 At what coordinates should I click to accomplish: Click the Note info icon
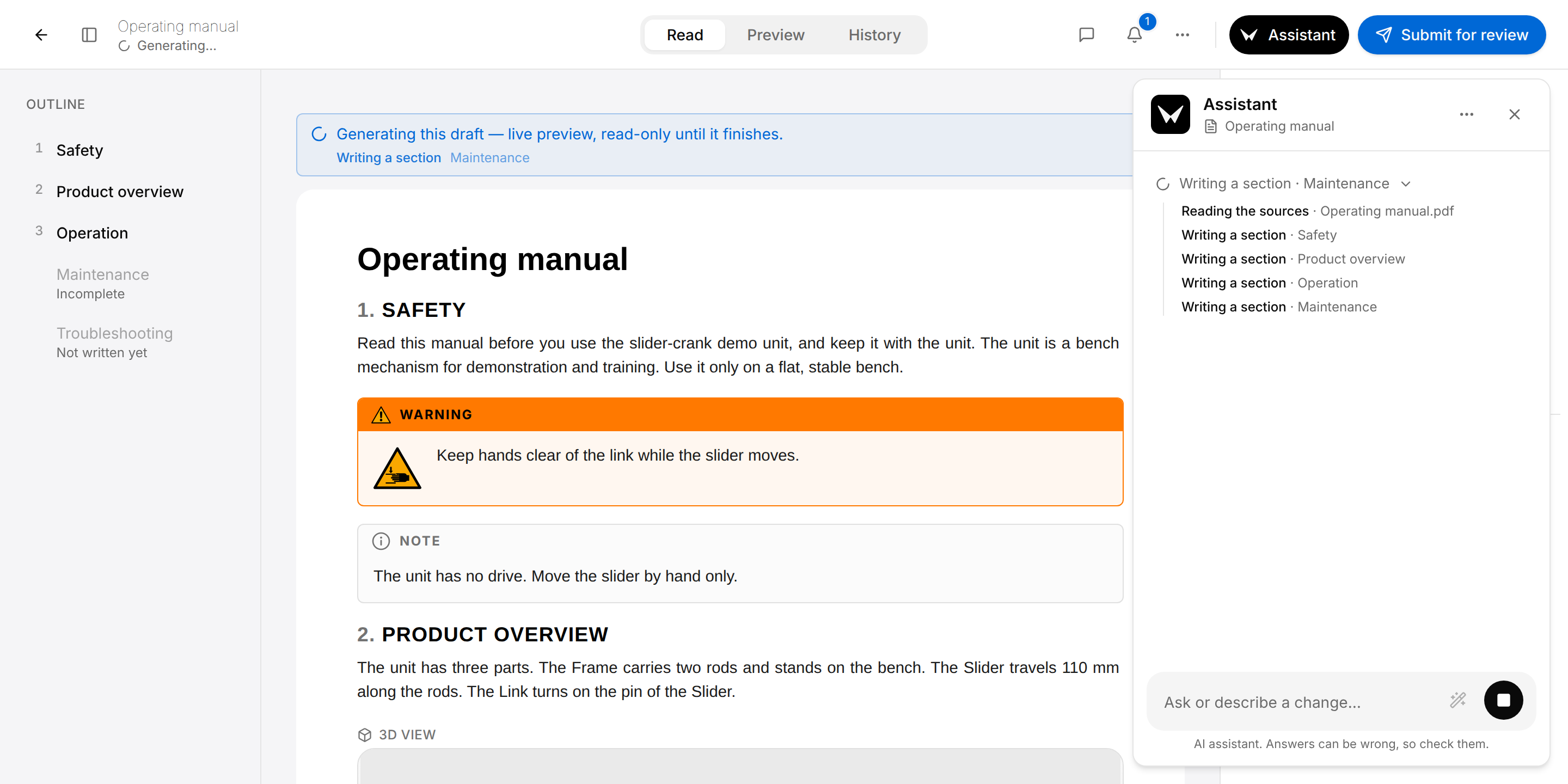[381, 541]
